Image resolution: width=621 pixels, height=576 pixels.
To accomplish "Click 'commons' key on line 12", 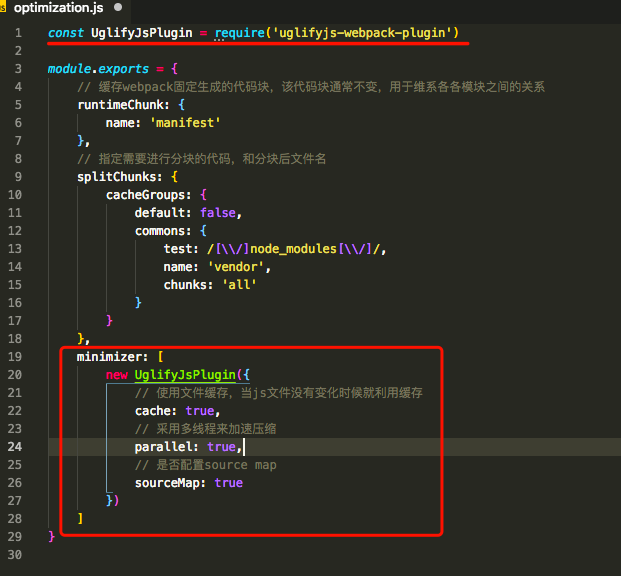I will 160,231.
